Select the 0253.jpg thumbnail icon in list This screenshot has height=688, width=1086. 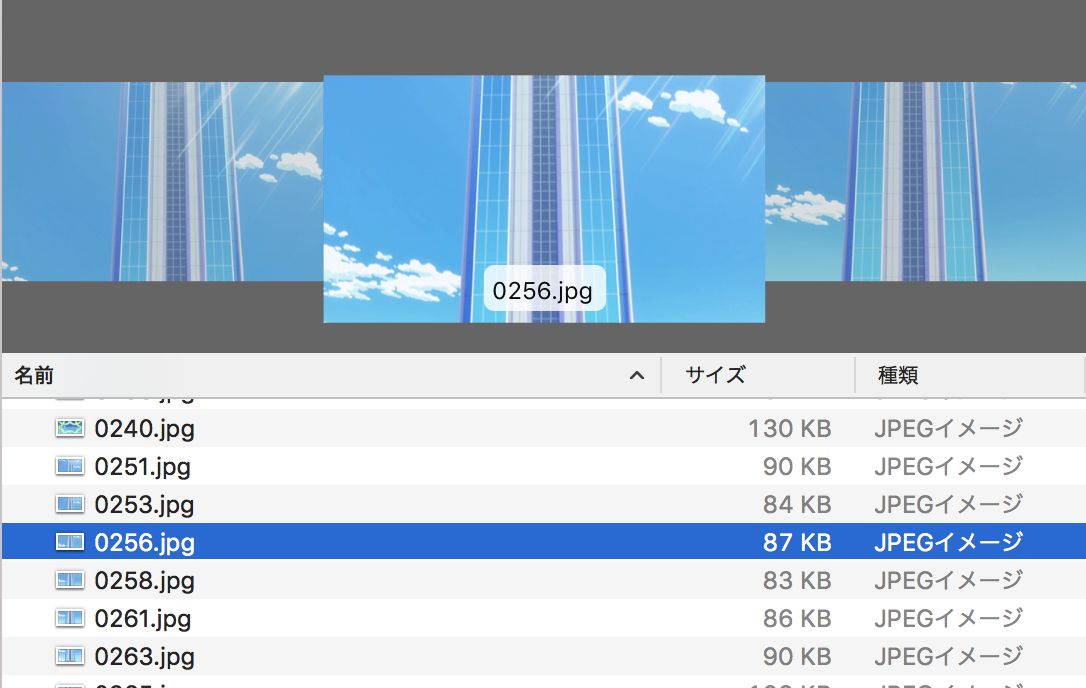69,505
